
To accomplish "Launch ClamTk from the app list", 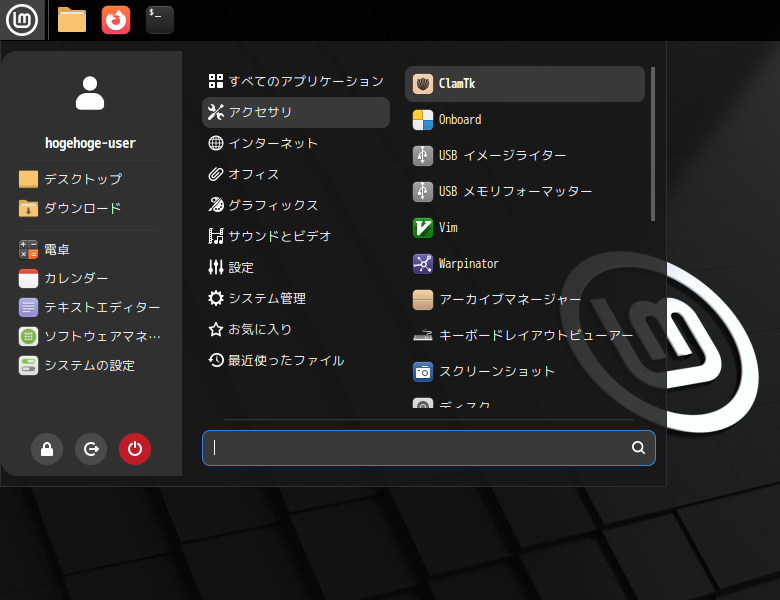I will (525, 84).
